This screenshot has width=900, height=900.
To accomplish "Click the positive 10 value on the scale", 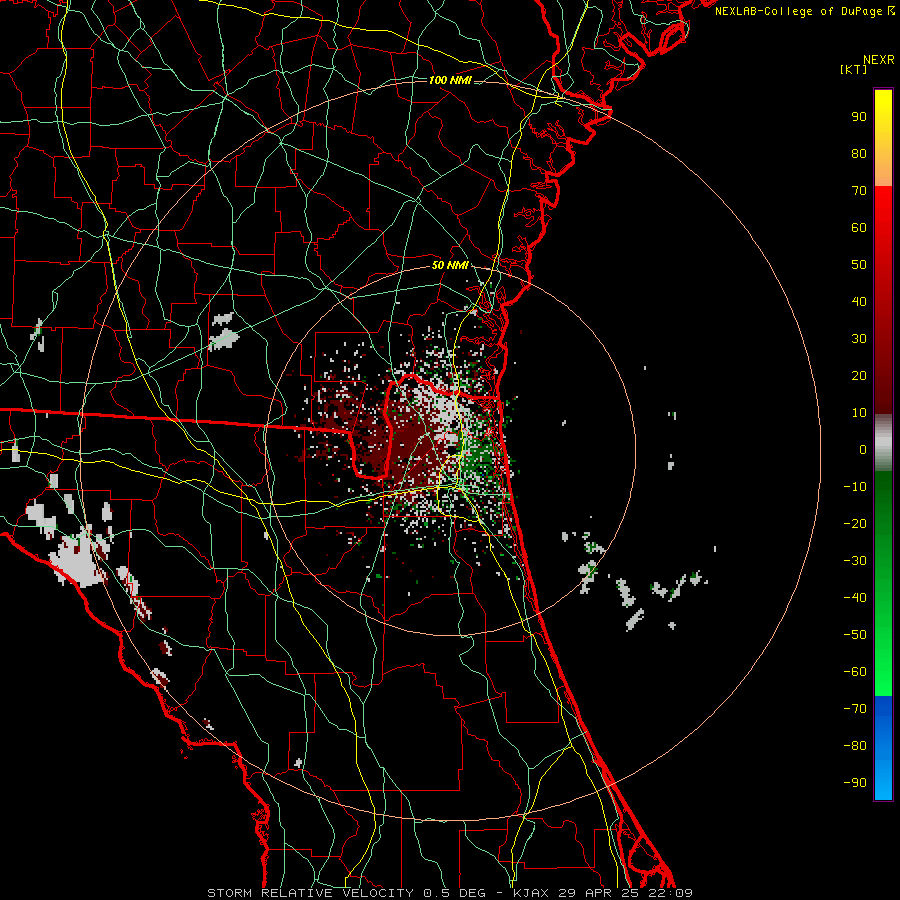I will 859,413.
